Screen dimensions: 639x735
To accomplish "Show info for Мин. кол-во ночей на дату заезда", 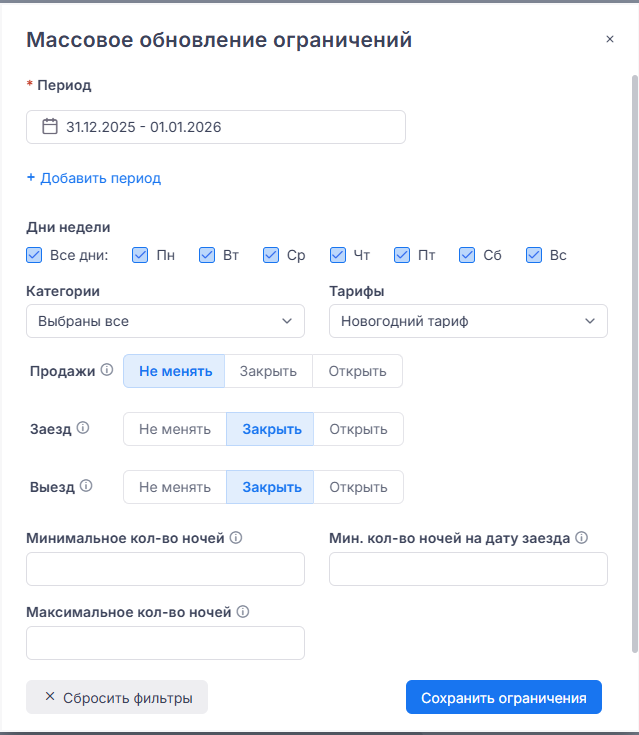I will [581, 538].
